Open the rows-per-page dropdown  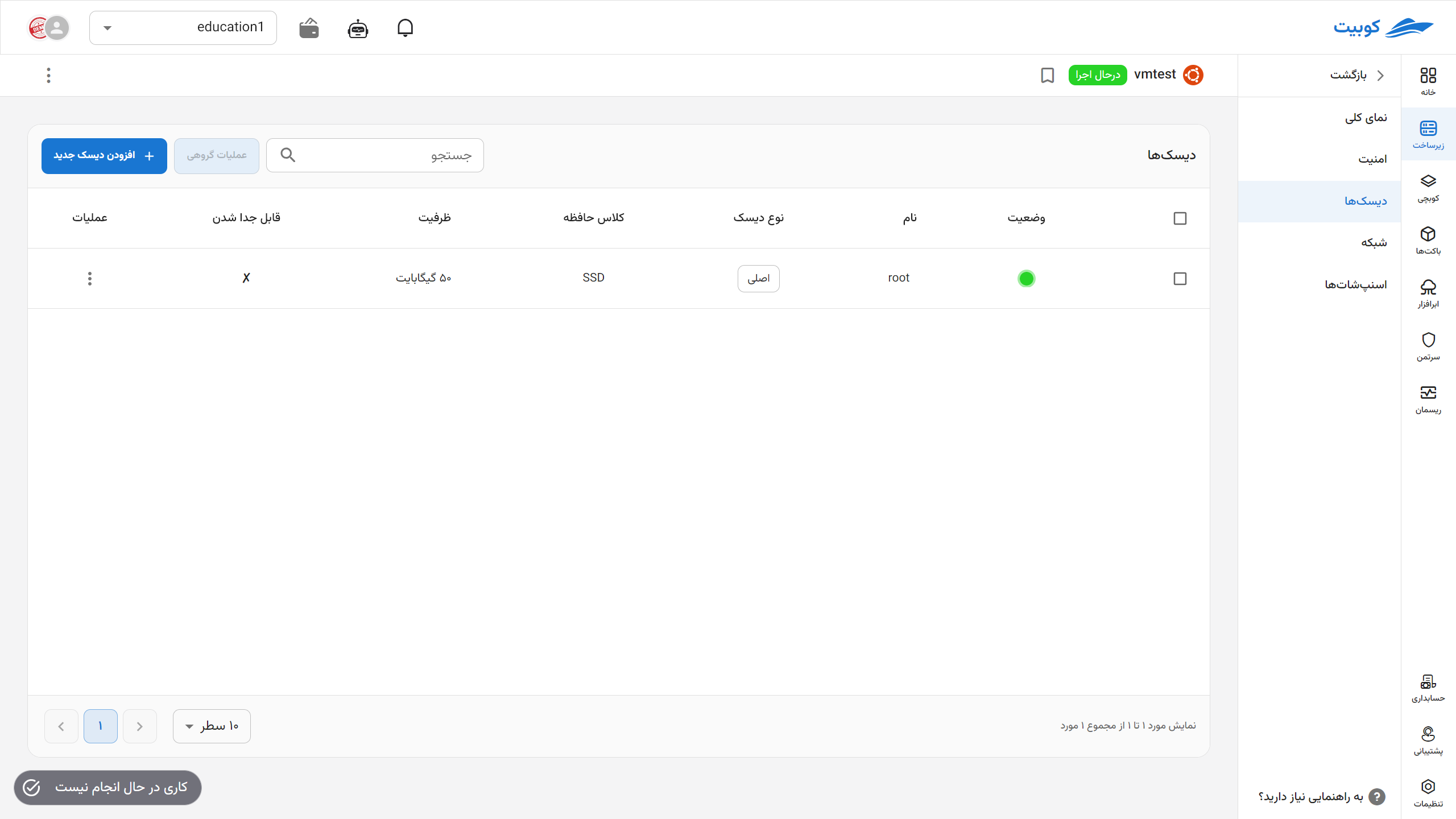212,726
